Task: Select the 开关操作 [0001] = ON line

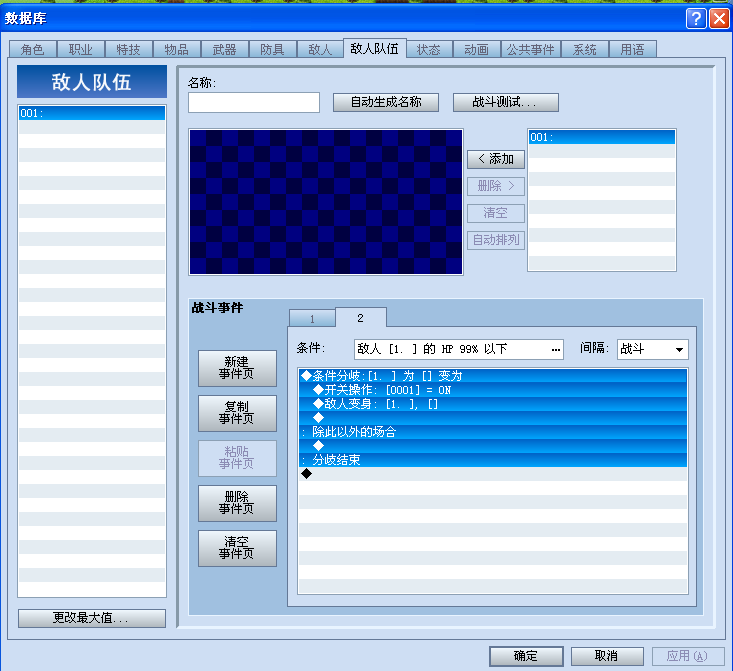Action: [x=493, y=390]
